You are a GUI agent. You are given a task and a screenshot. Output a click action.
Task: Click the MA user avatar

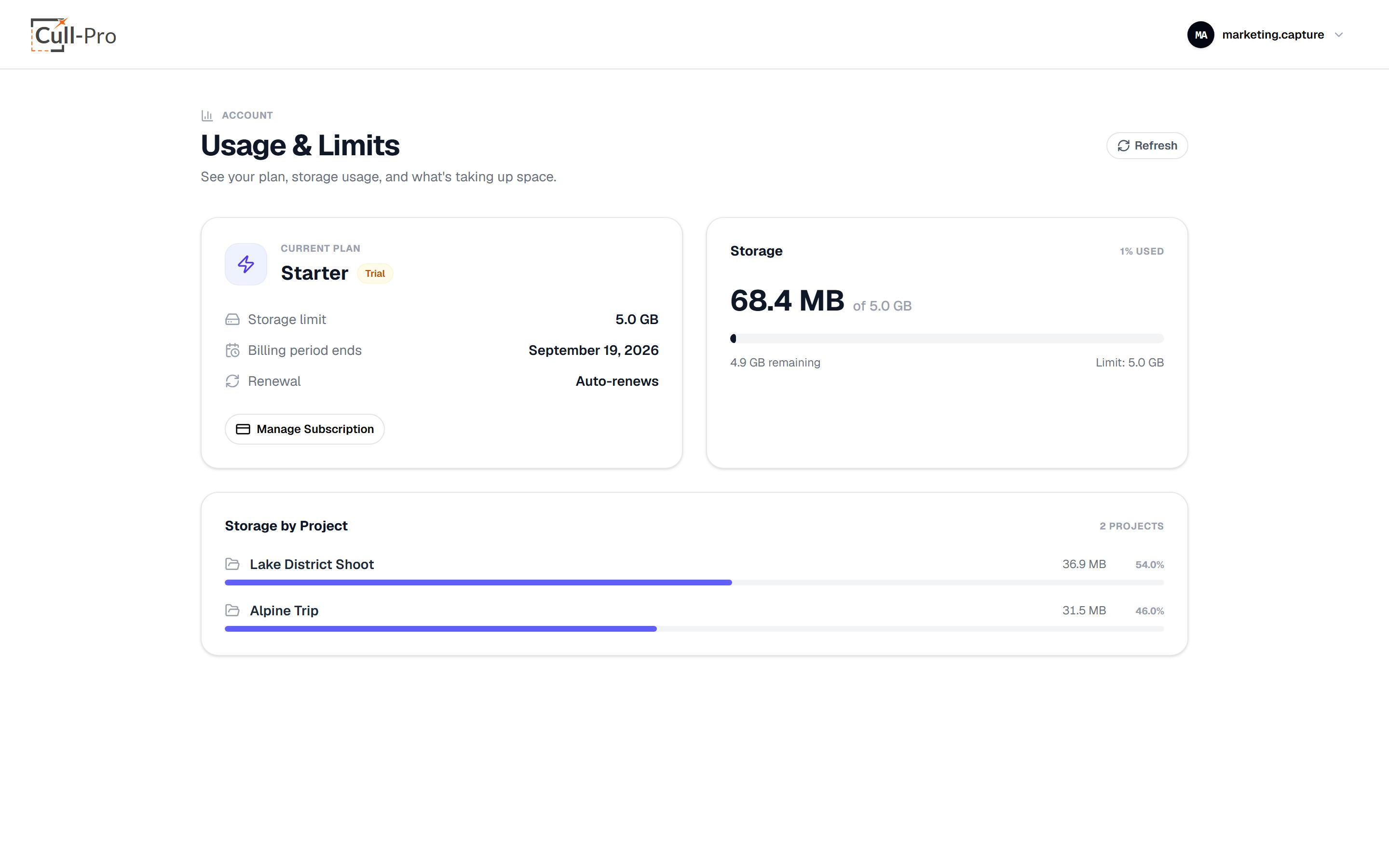tap(1200, 35)
